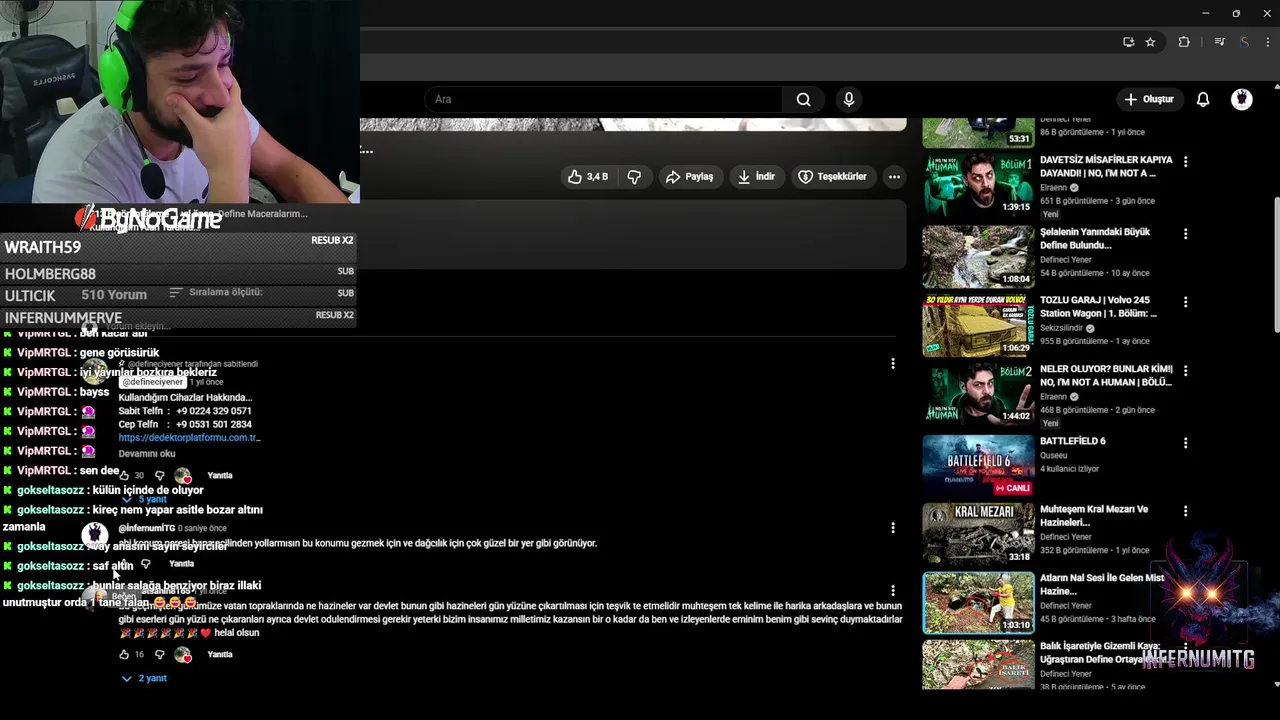Open the dedektorplatformu.com.tr link in pinned comment
This screenshot has width=1280, height=720.
(x=189, y=437)
